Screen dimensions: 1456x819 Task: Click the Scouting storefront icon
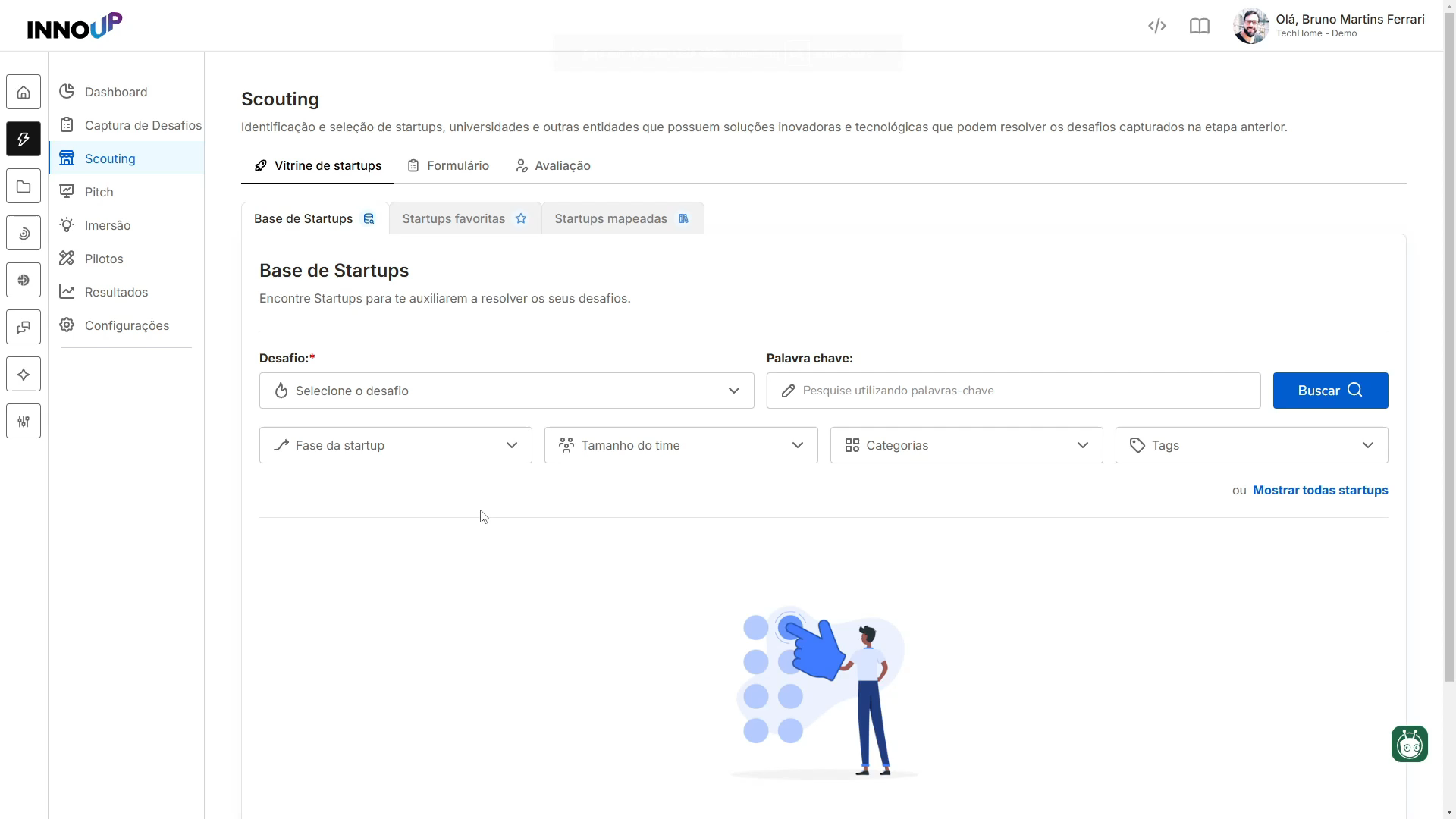(x=67, y=158)
